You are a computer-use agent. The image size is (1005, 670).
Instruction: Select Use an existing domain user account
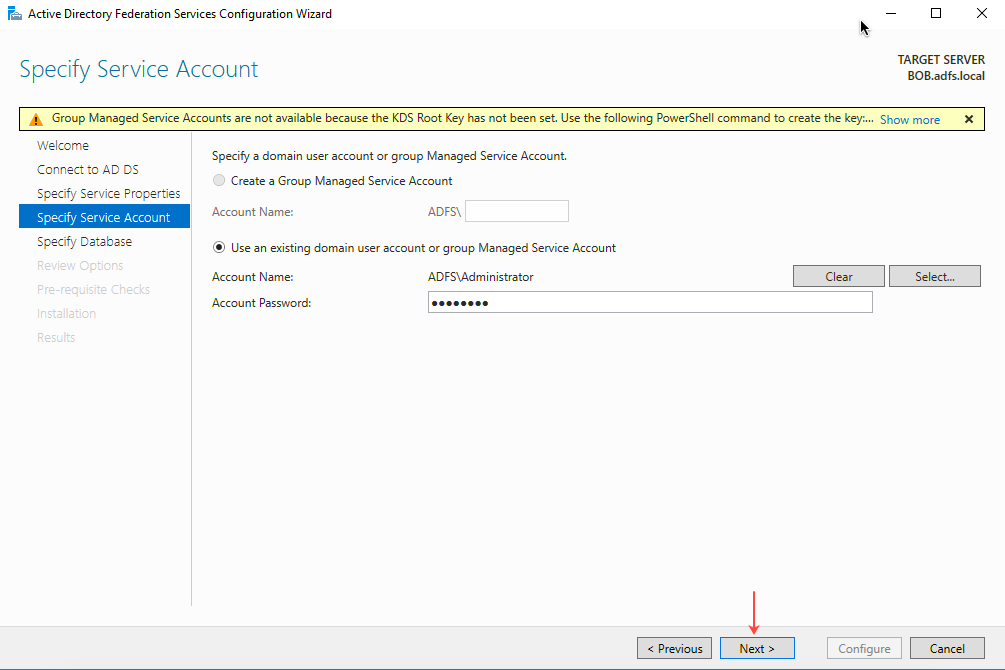tap(218, 247)
